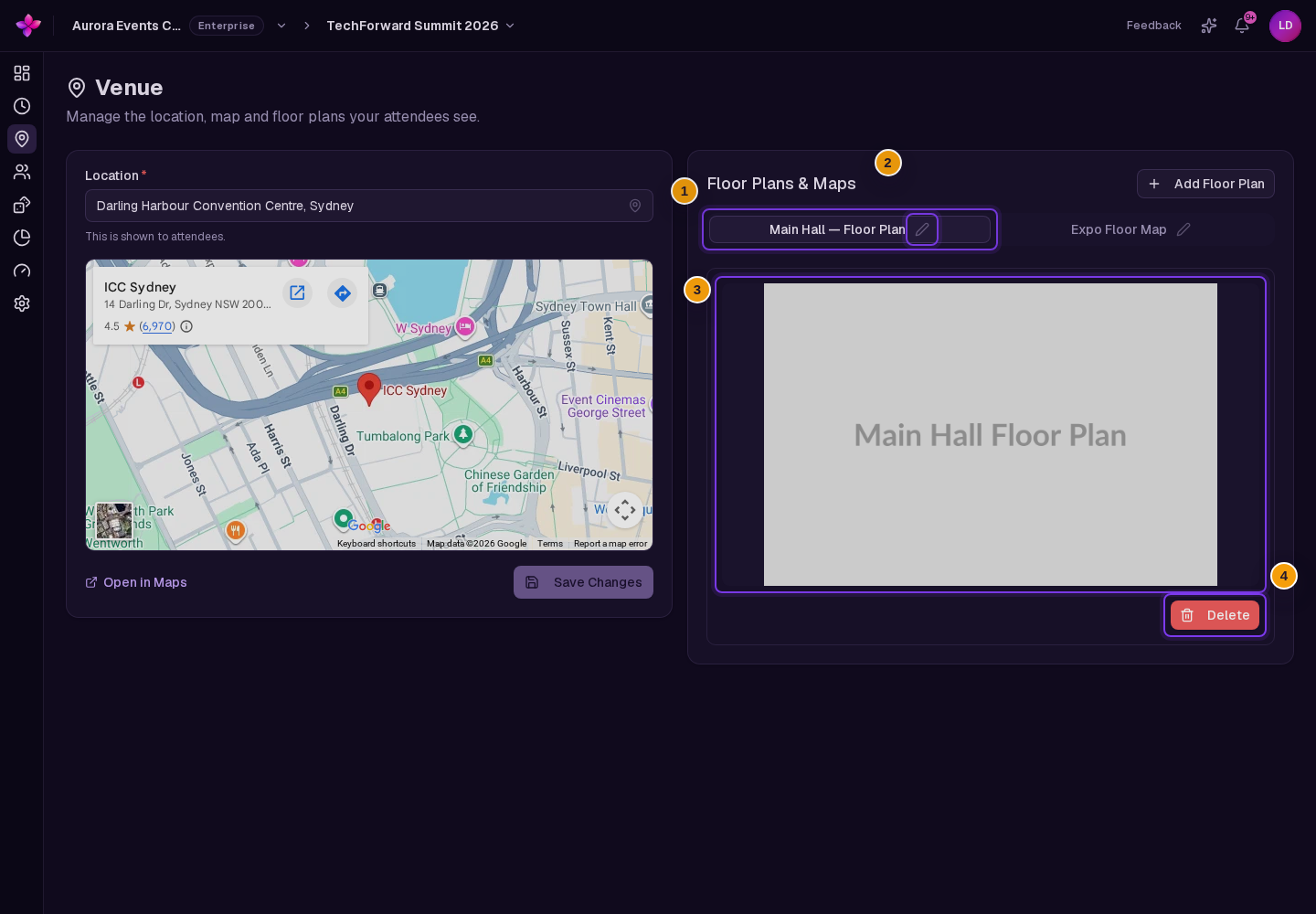This screenshot has height=914, width=1316.
Task: Open the Feedback link
Action: [x=1153, y=26]
